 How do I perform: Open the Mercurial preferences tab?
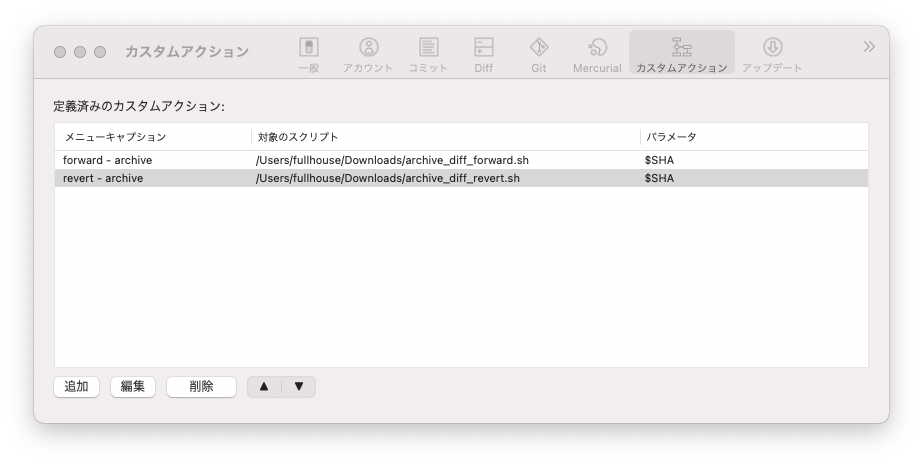597,55
